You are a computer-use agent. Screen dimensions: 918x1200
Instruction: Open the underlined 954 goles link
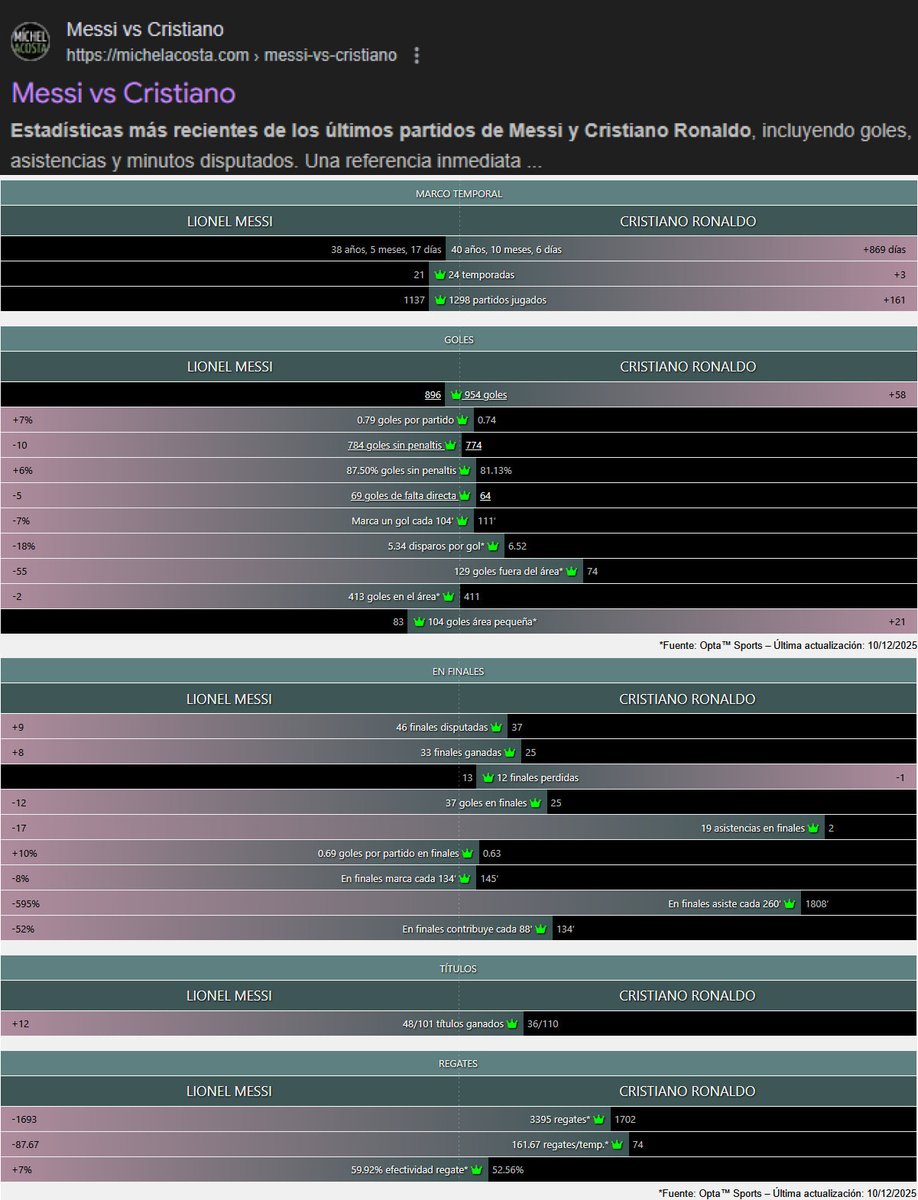tap(485, 395)
